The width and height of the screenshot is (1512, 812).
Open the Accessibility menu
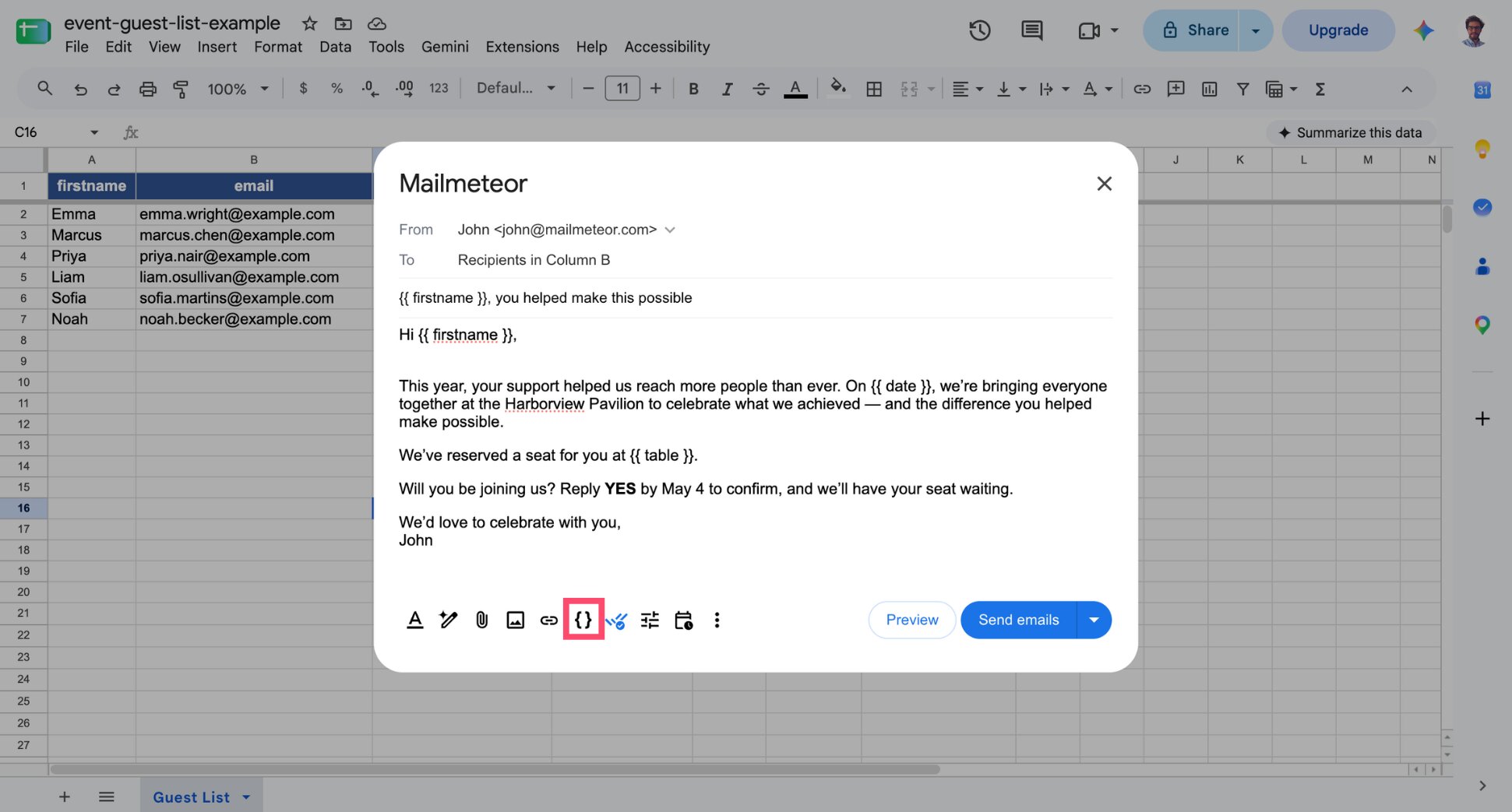click(667, 47)
